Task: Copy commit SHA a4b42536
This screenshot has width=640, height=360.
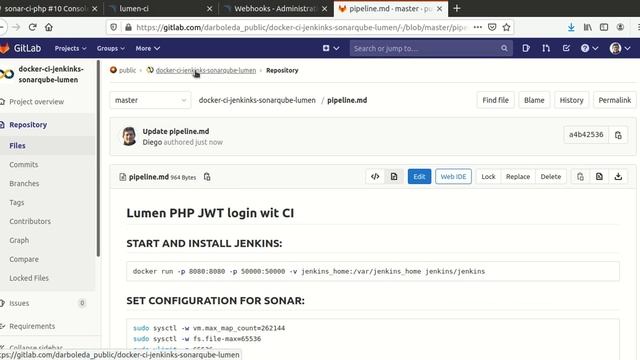Action: point(618,135)
